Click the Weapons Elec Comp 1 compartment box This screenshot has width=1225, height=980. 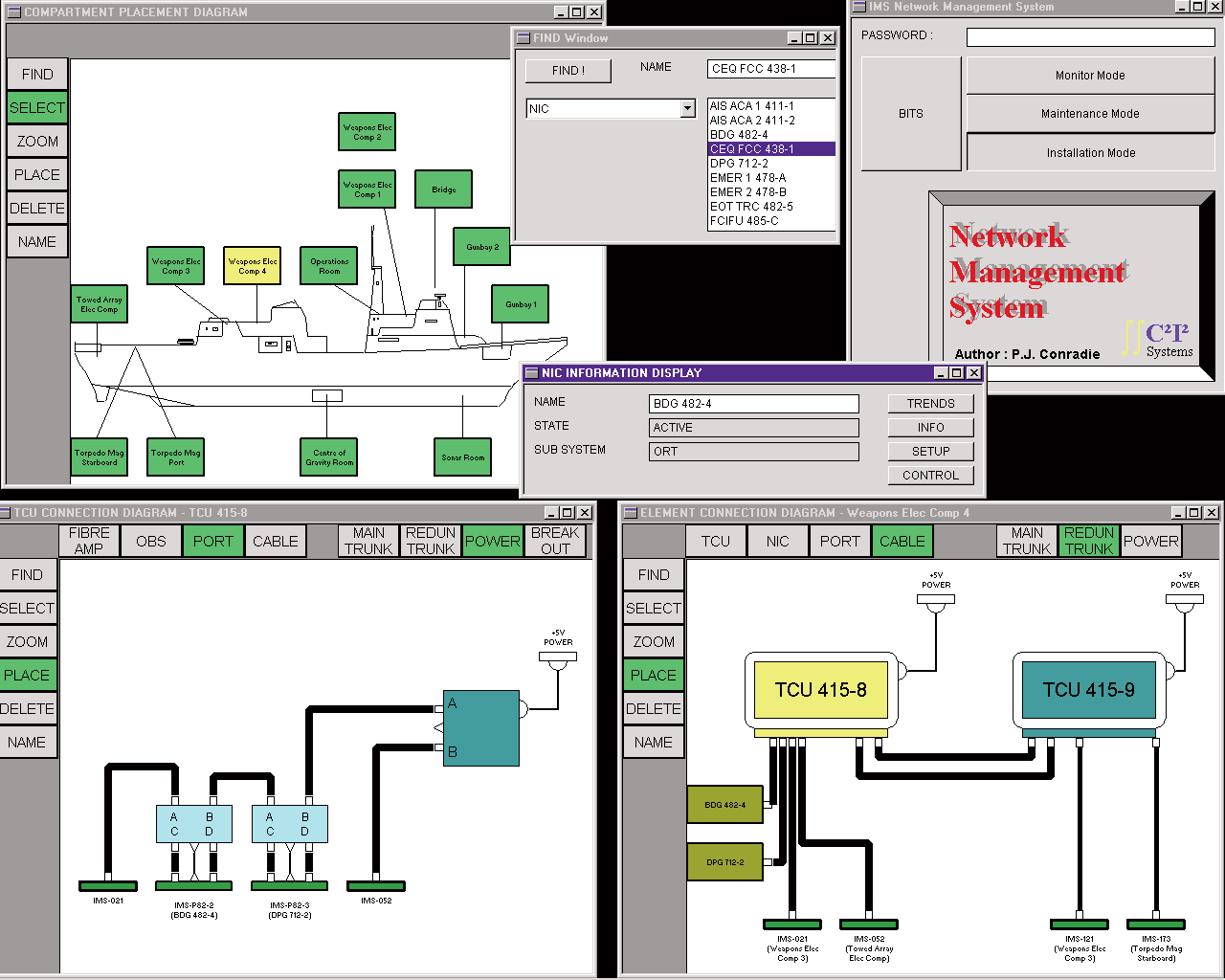tap(367, 189)
